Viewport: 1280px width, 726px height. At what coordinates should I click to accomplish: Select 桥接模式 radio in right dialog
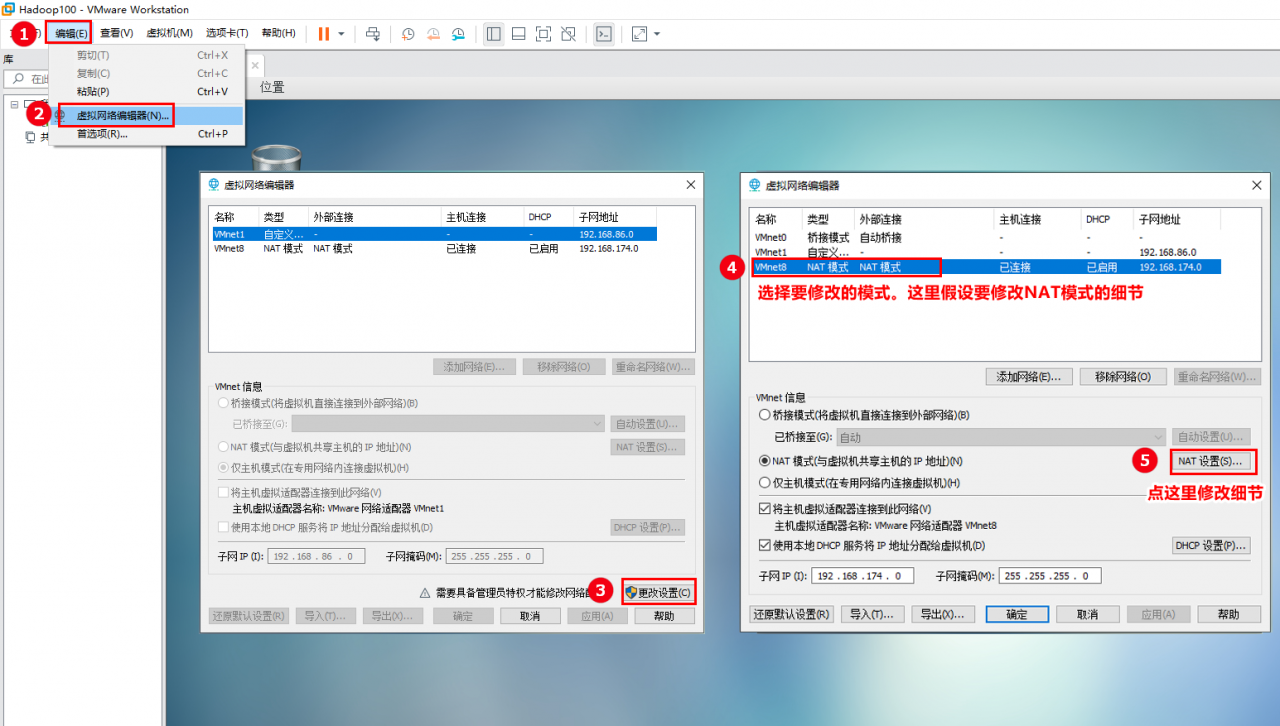[x=765, y=414]
